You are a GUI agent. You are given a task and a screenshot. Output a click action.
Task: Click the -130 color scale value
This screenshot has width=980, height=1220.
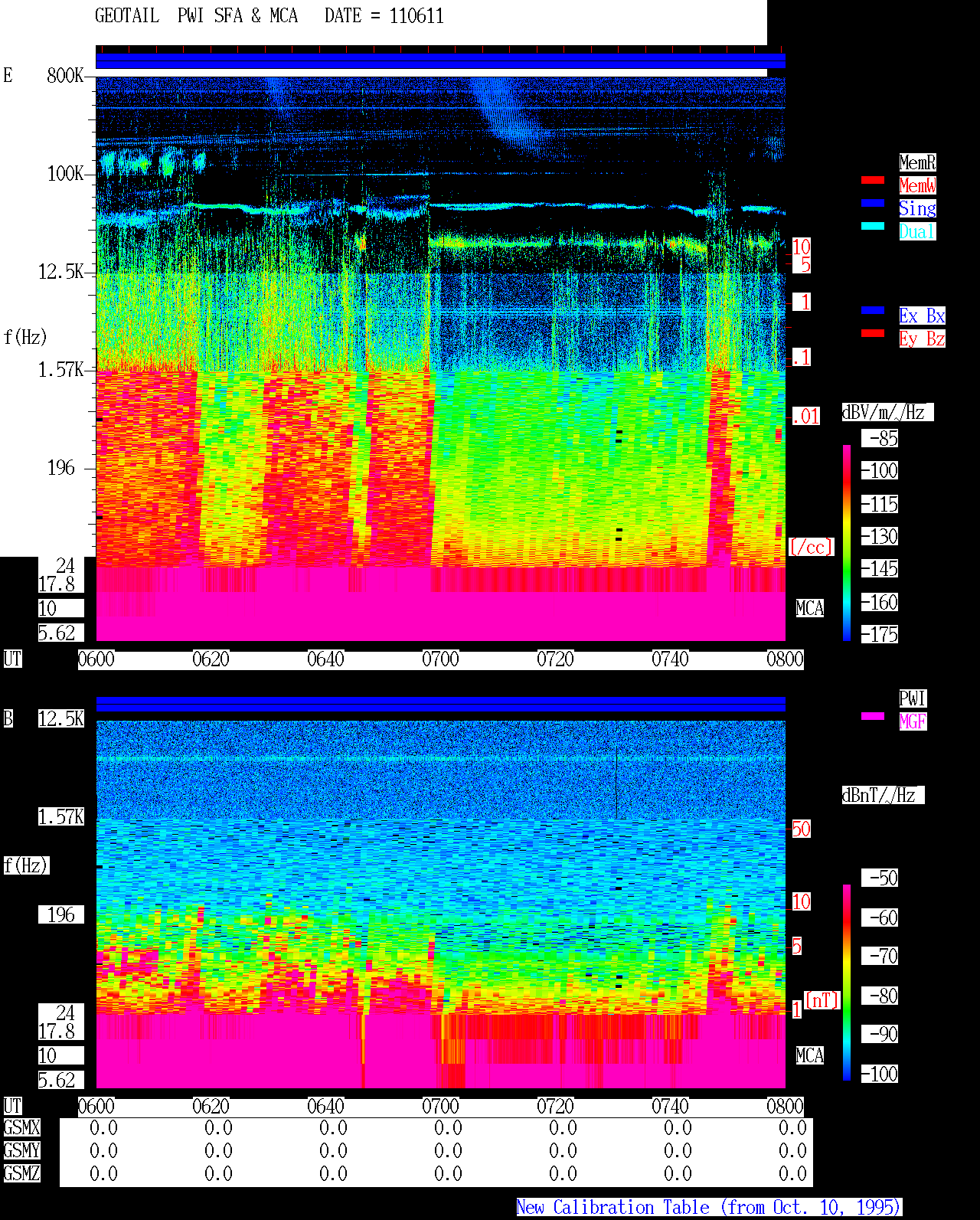(880, 536)
